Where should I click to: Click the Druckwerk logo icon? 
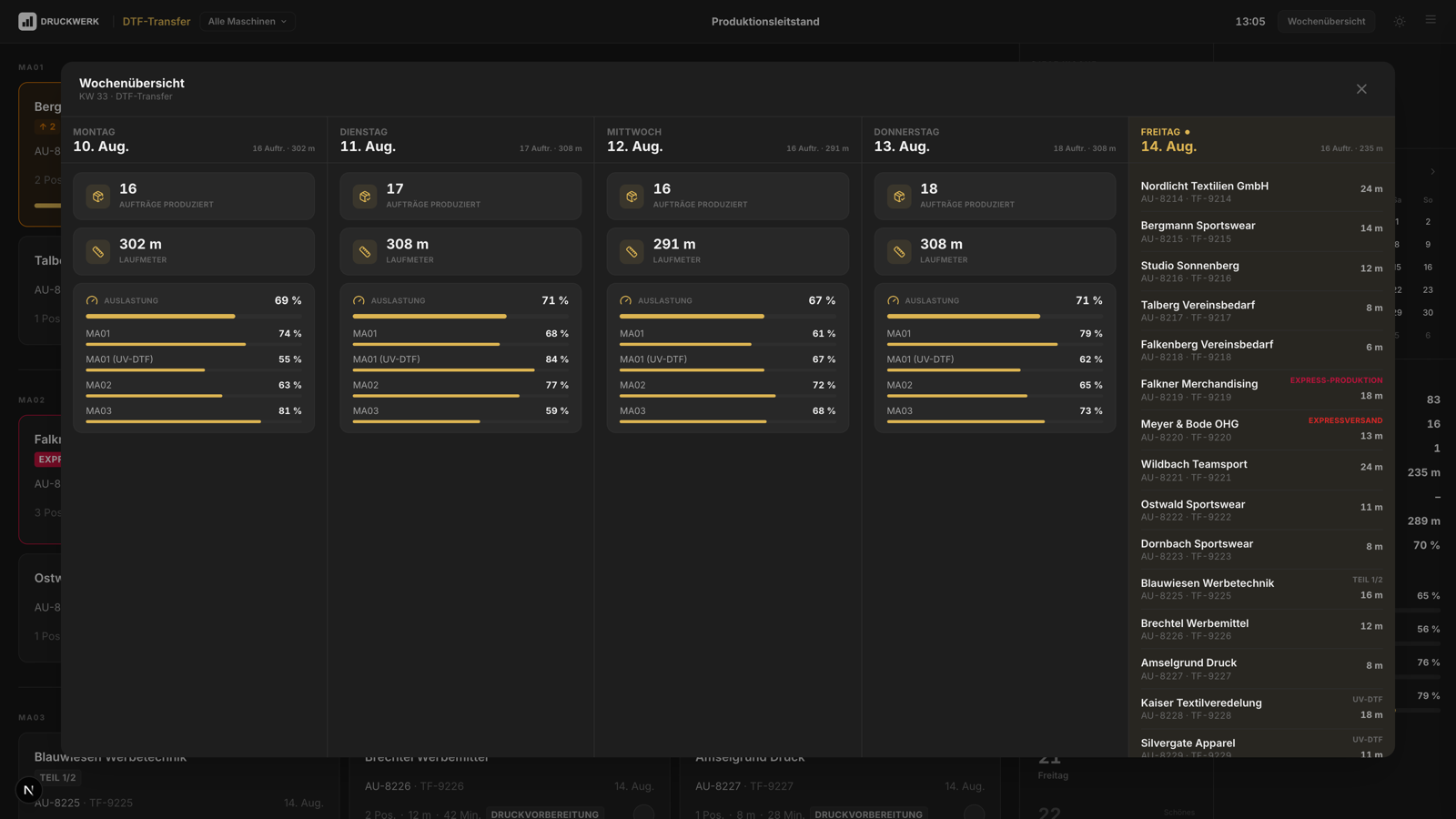tap(27, 21)
